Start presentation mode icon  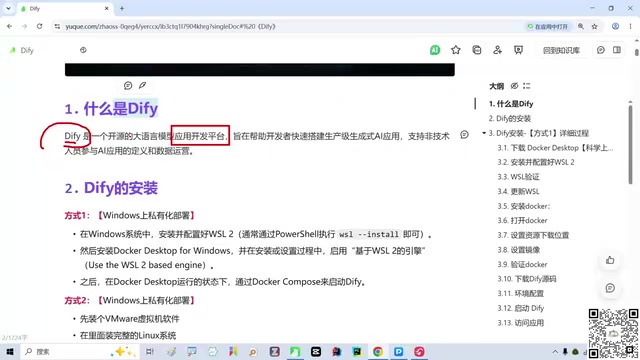coord(518,50)
